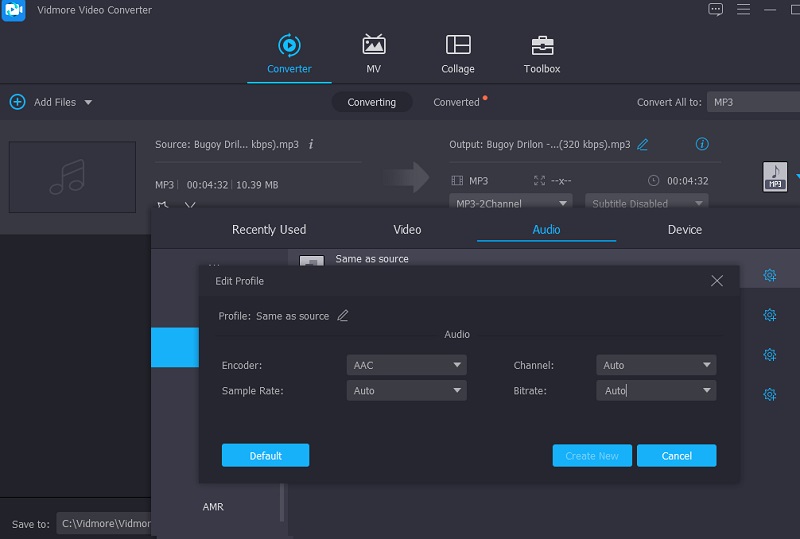Click the Add Files plus icon
Screen dimensions: 800x539
pos(17,102)
